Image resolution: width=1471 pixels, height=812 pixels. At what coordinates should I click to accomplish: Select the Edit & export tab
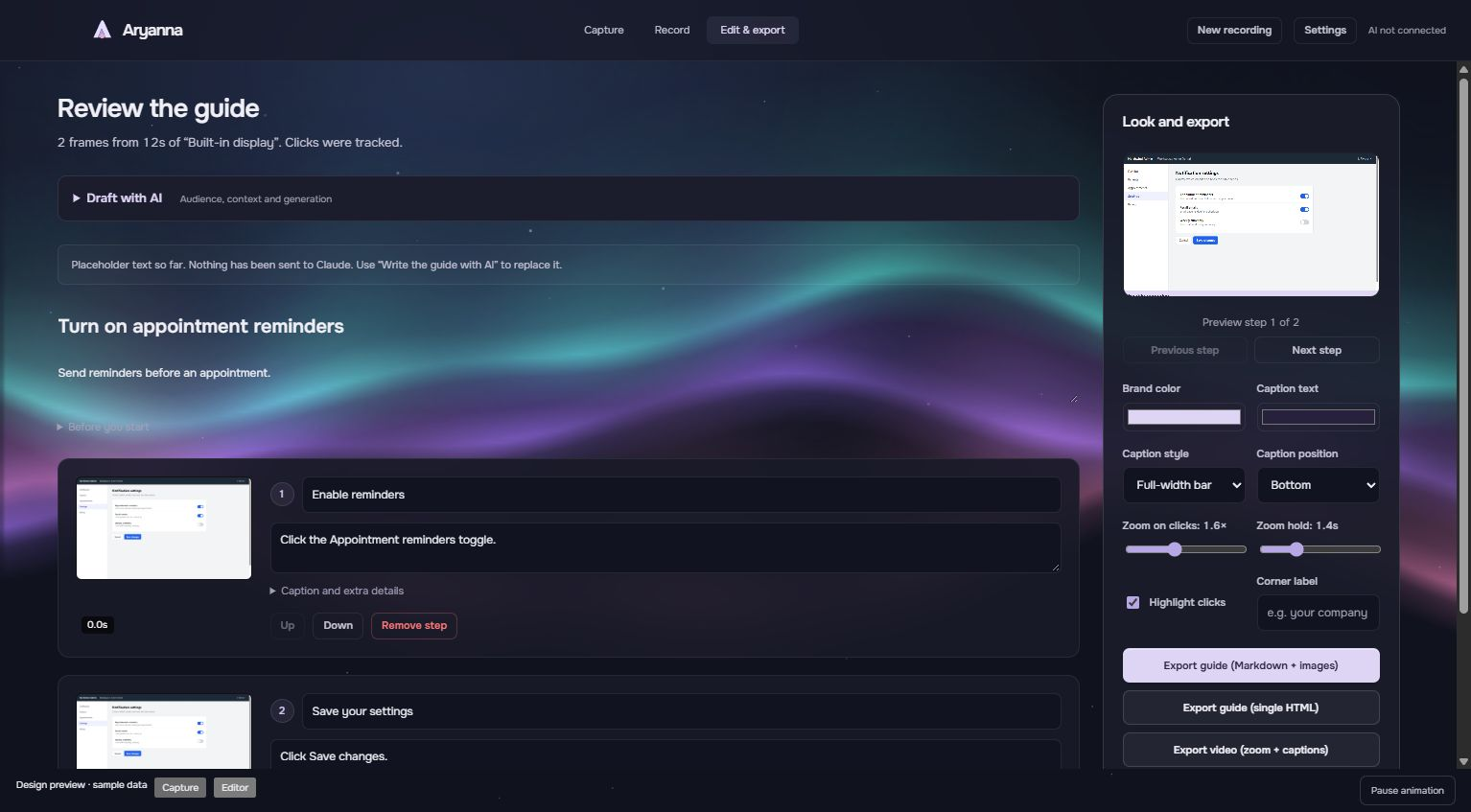click(x=753, y=30)
